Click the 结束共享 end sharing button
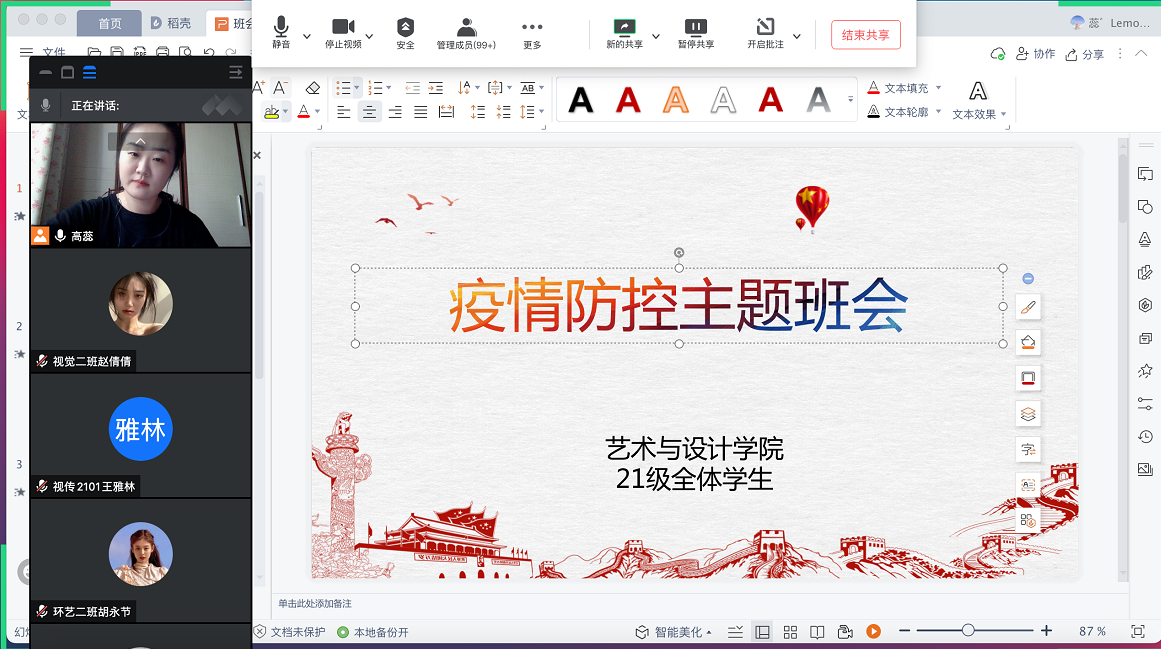Screen dimensions: 1161x649 tap(865, 35)
